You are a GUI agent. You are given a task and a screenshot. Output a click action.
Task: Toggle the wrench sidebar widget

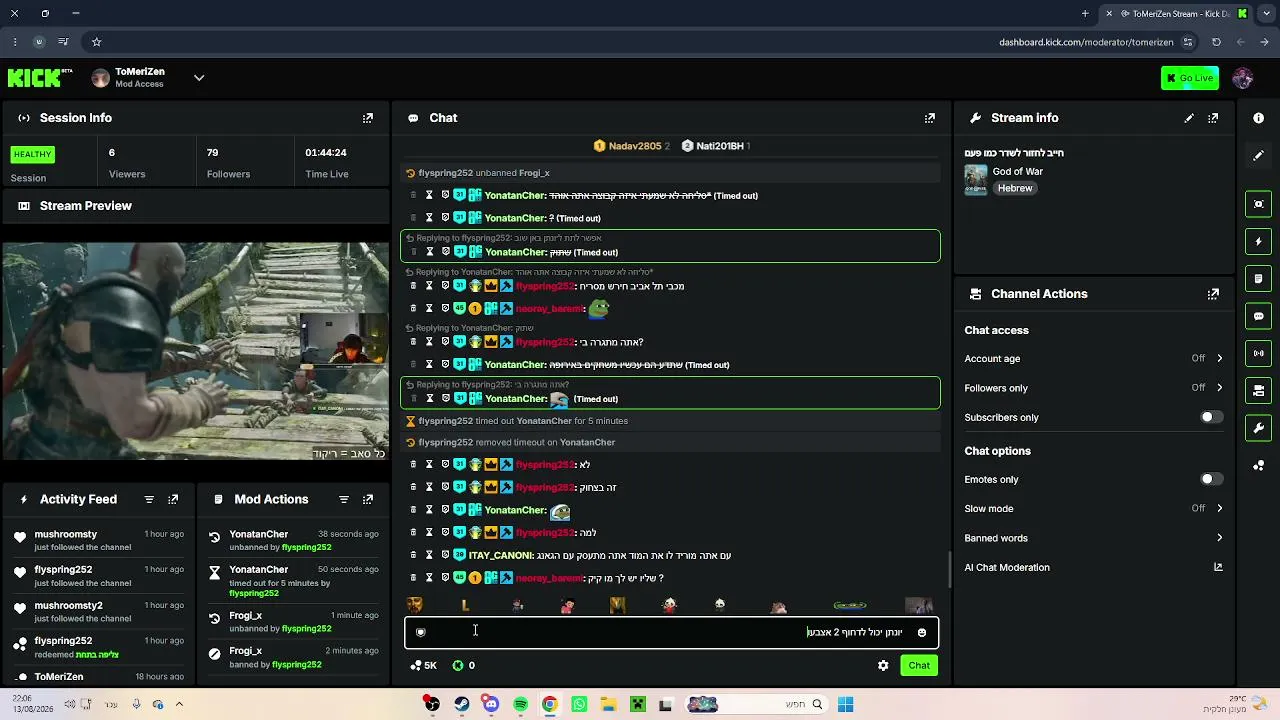coord(1258,428)
